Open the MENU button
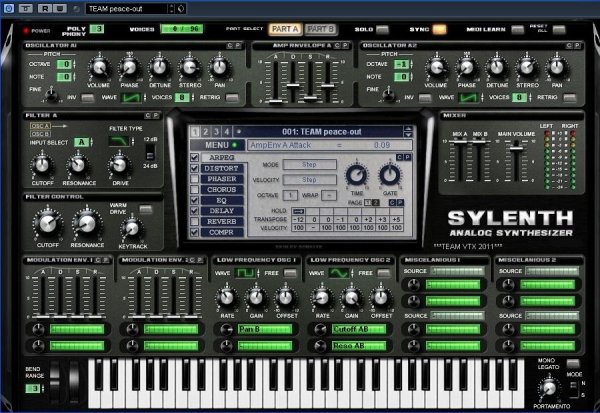Screen dimensions: 600x413 pos(218,145)
